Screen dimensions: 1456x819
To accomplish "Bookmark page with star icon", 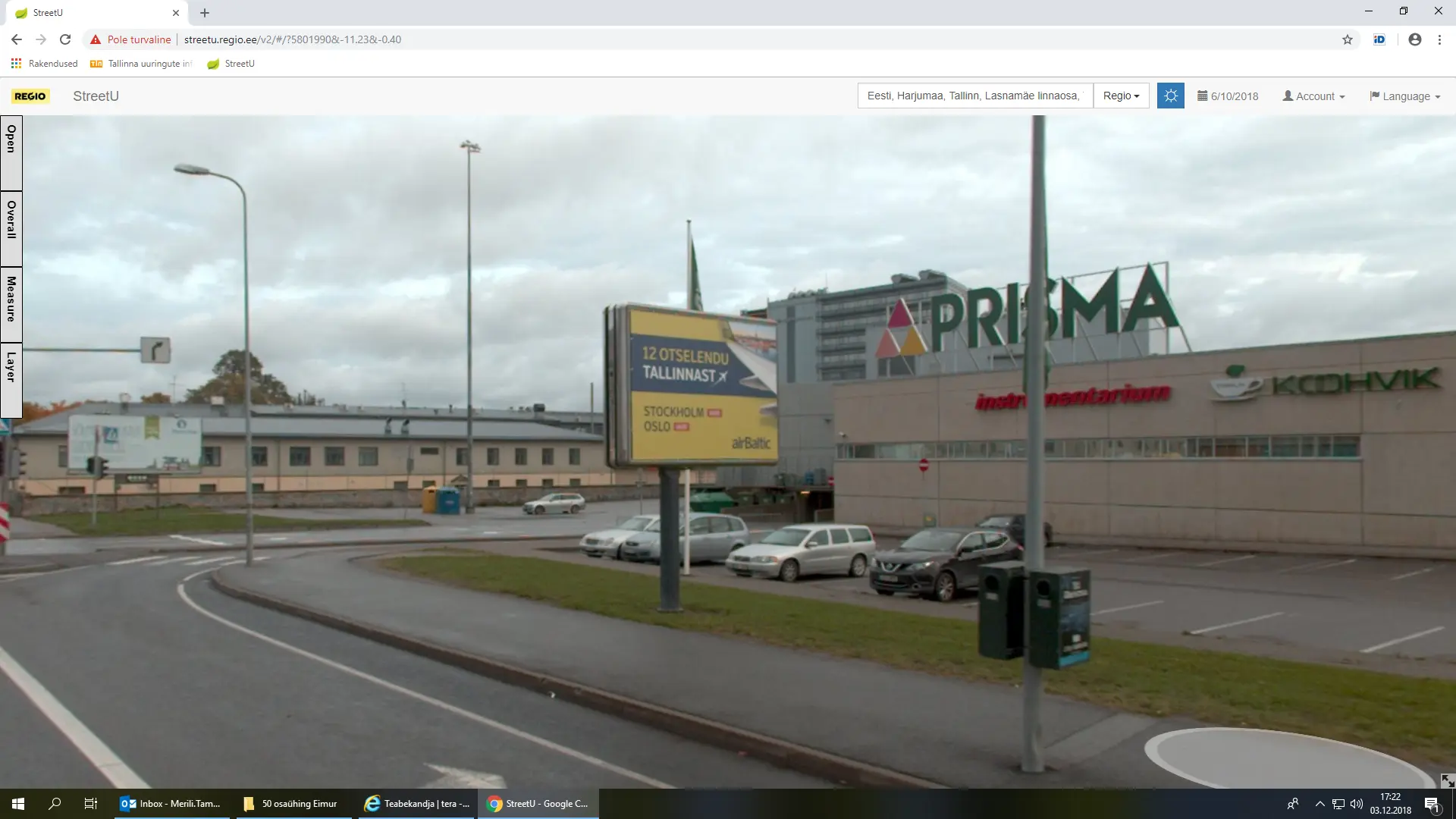I will point(1347,39).
